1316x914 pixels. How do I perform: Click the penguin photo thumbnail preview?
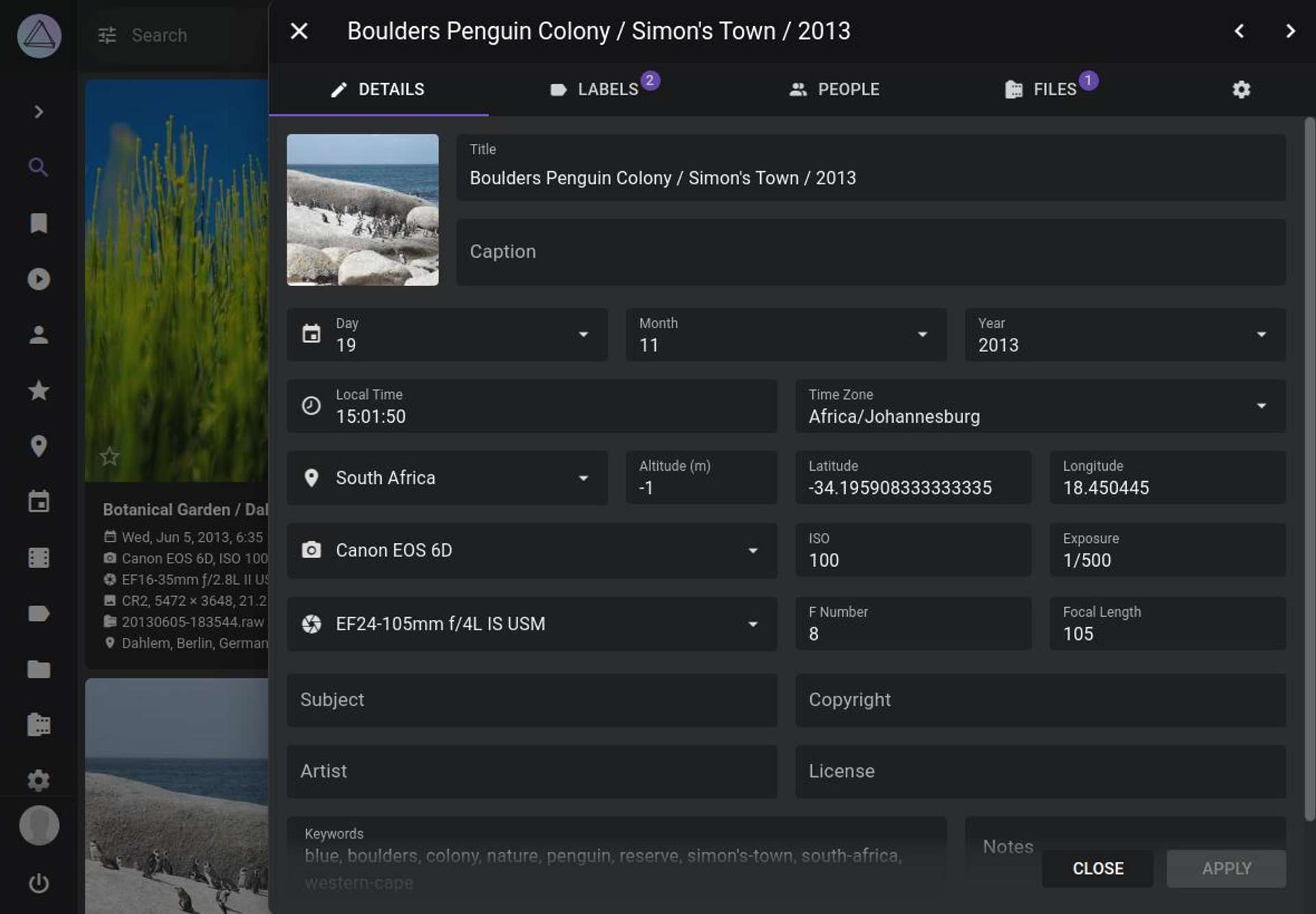(x=363, y=209)
